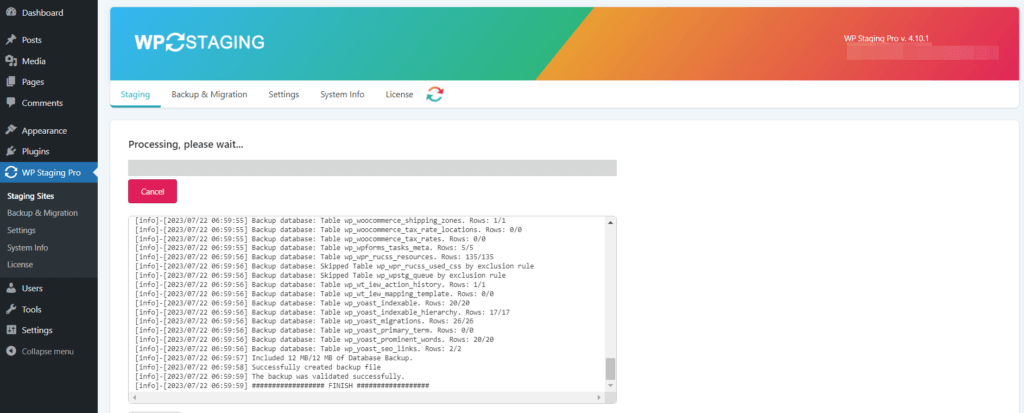Image resolution: width=1024 pixels, height=413 pixels.
Task: Collapse the admin sidebar menu
Action: tap(48, 351)
